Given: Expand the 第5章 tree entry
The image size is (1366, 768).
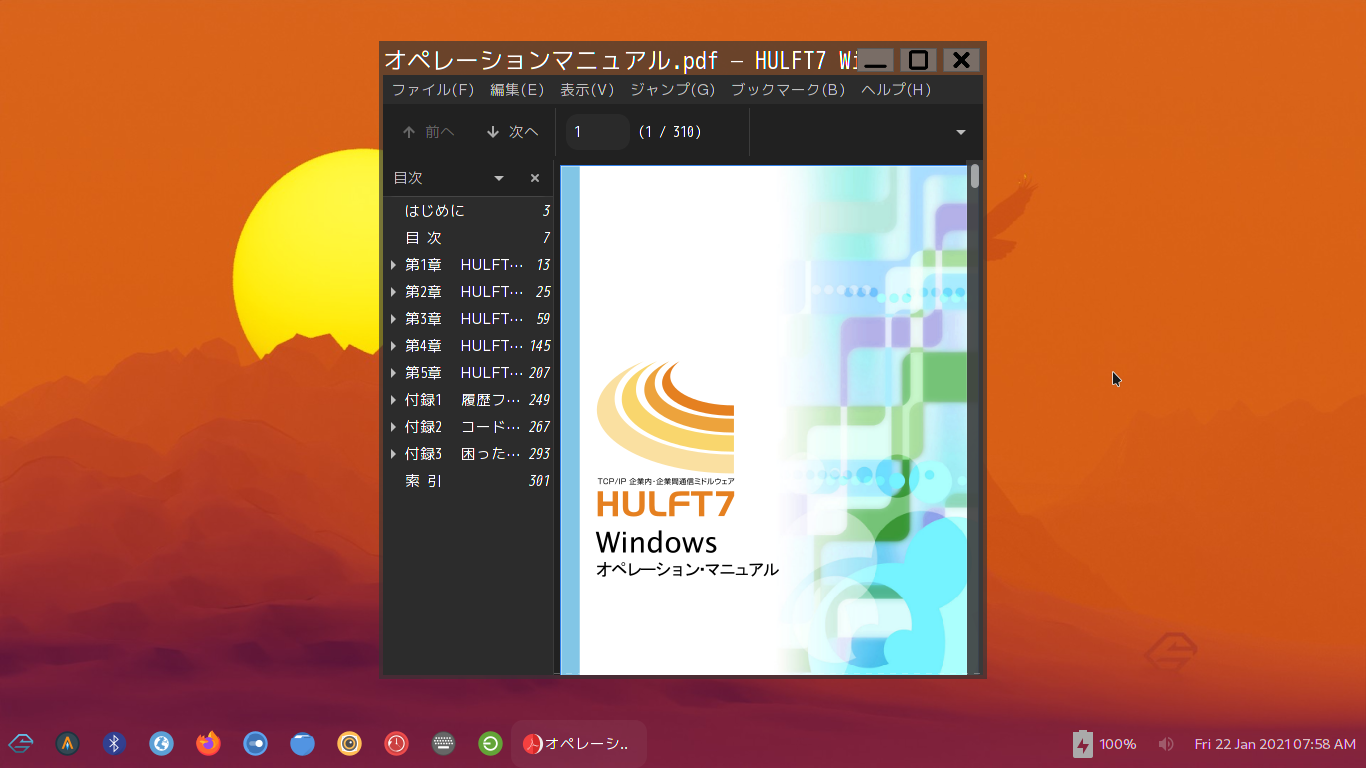Looking at the screenshot, I should 394,373.
